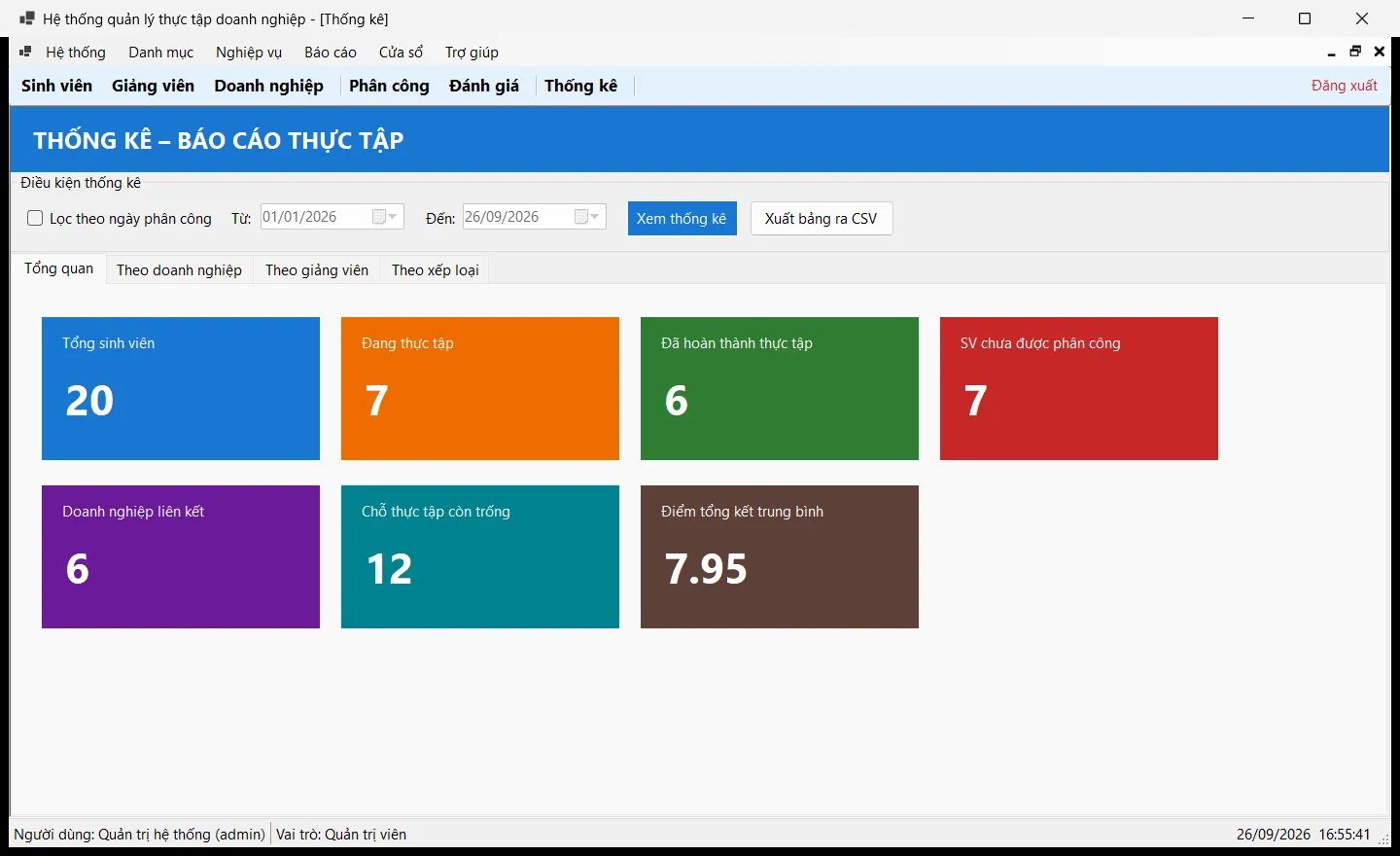Click the red SV chưa được phân công card
This screenshot has height=856, width=1400.
coord(1079,389)
